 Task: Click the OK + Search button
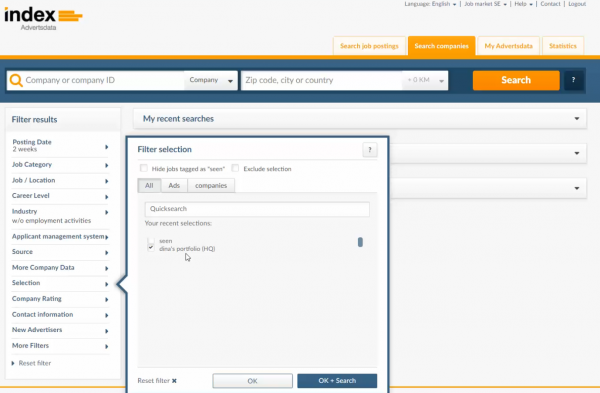click(337, 381)
